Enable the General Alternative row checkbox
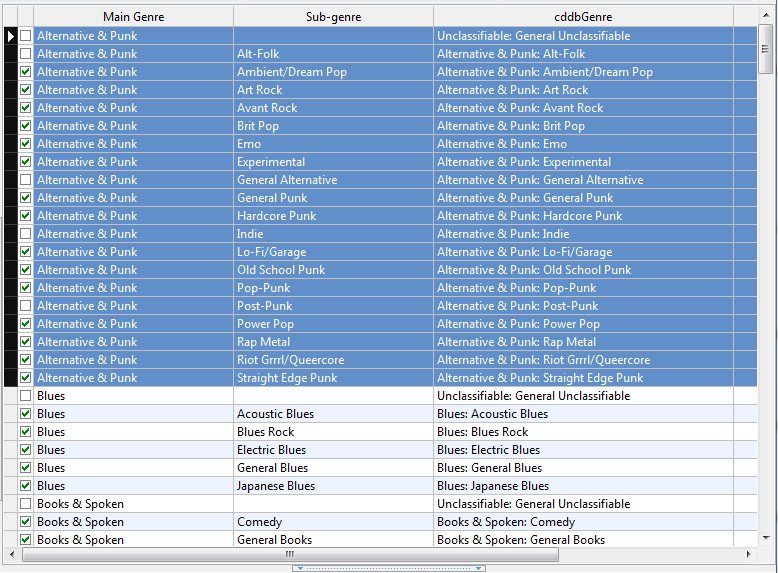 (x=26, y=180)
